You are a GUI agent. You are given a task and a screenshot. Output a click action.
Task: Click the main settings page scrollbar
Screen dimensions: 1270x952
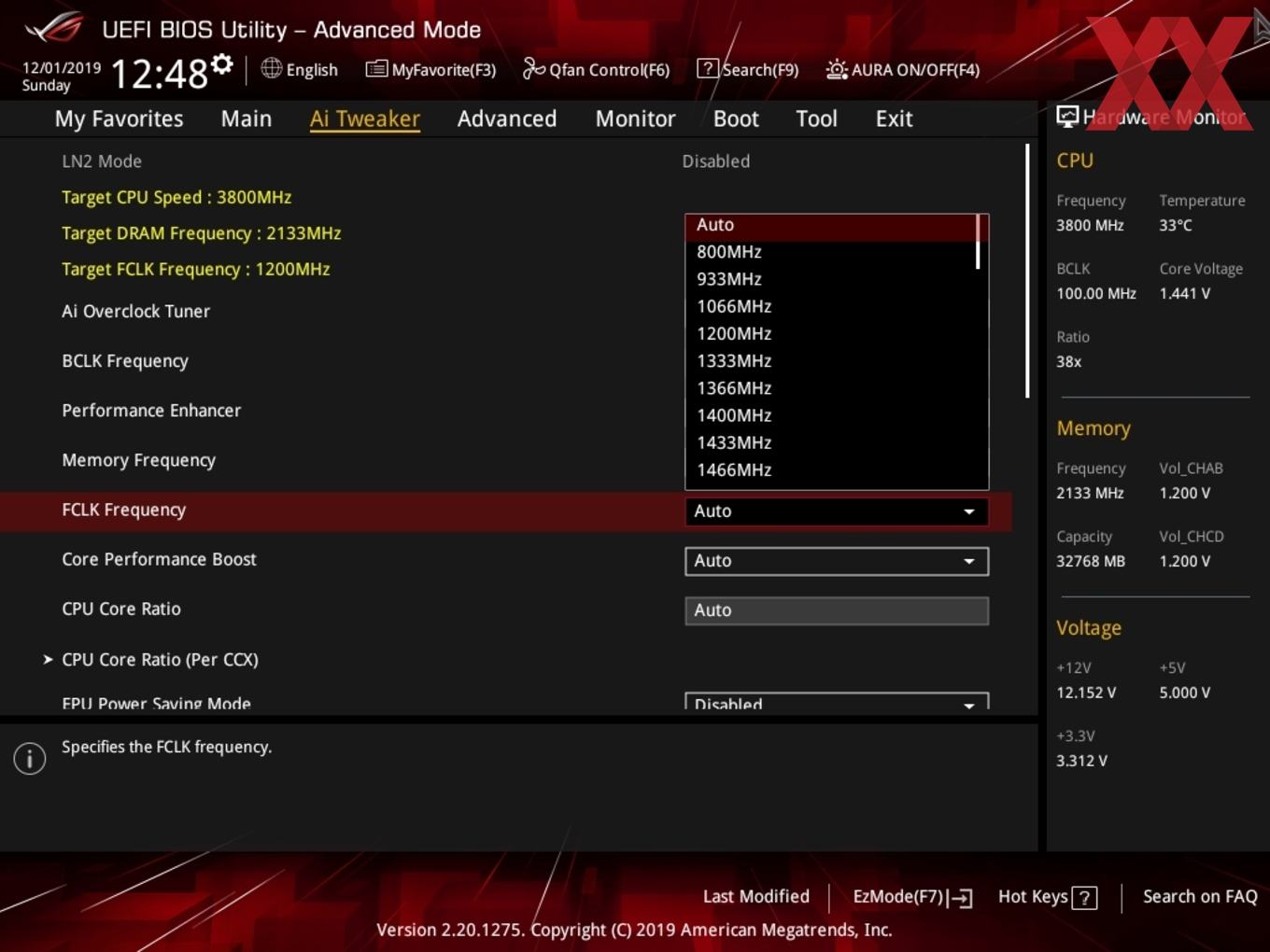[x=1027, y=271]
